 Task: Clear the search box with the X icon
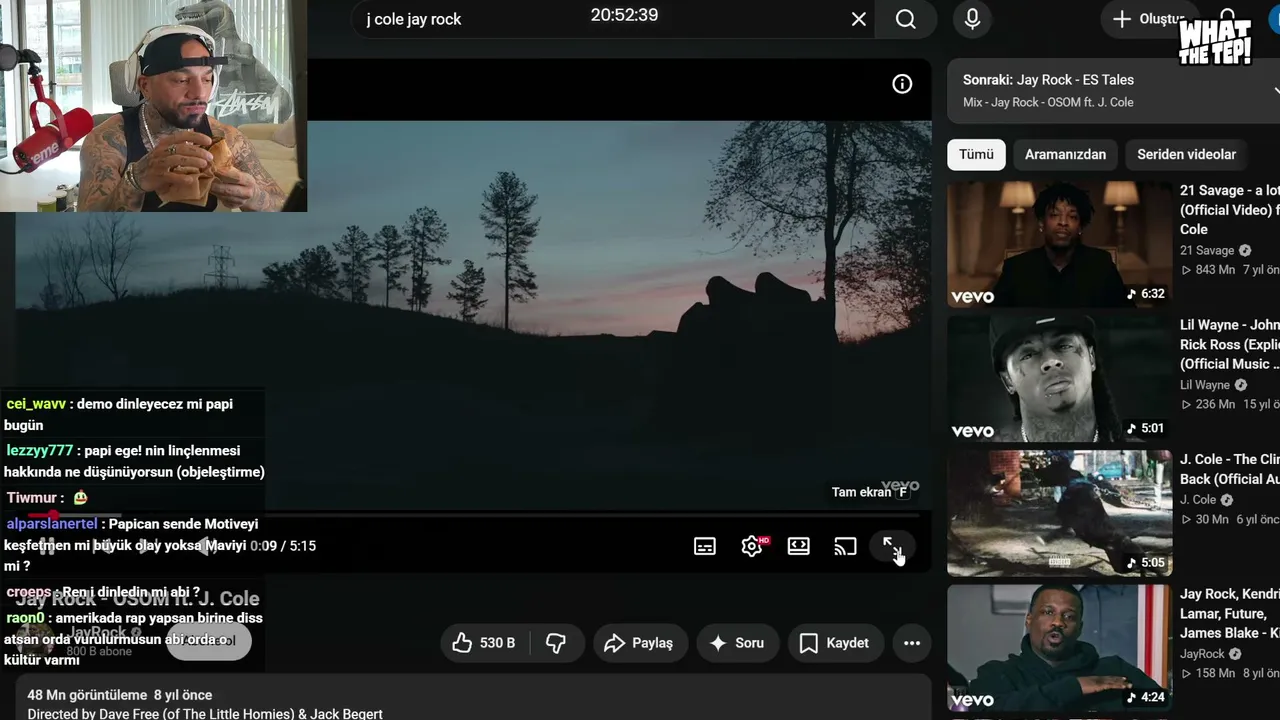coord(859,19)
